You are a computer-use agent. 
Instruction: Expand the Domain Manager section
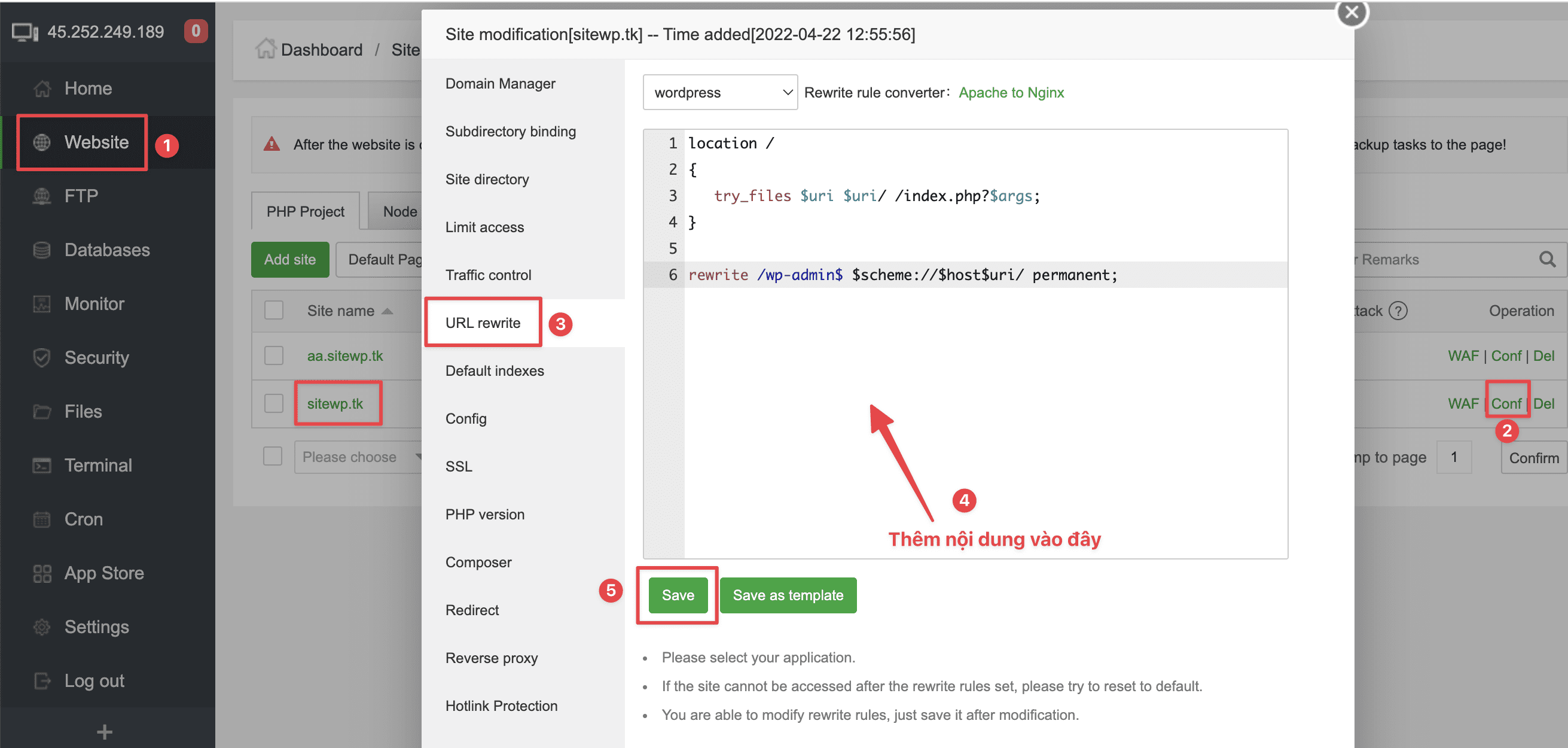point(501,84)
